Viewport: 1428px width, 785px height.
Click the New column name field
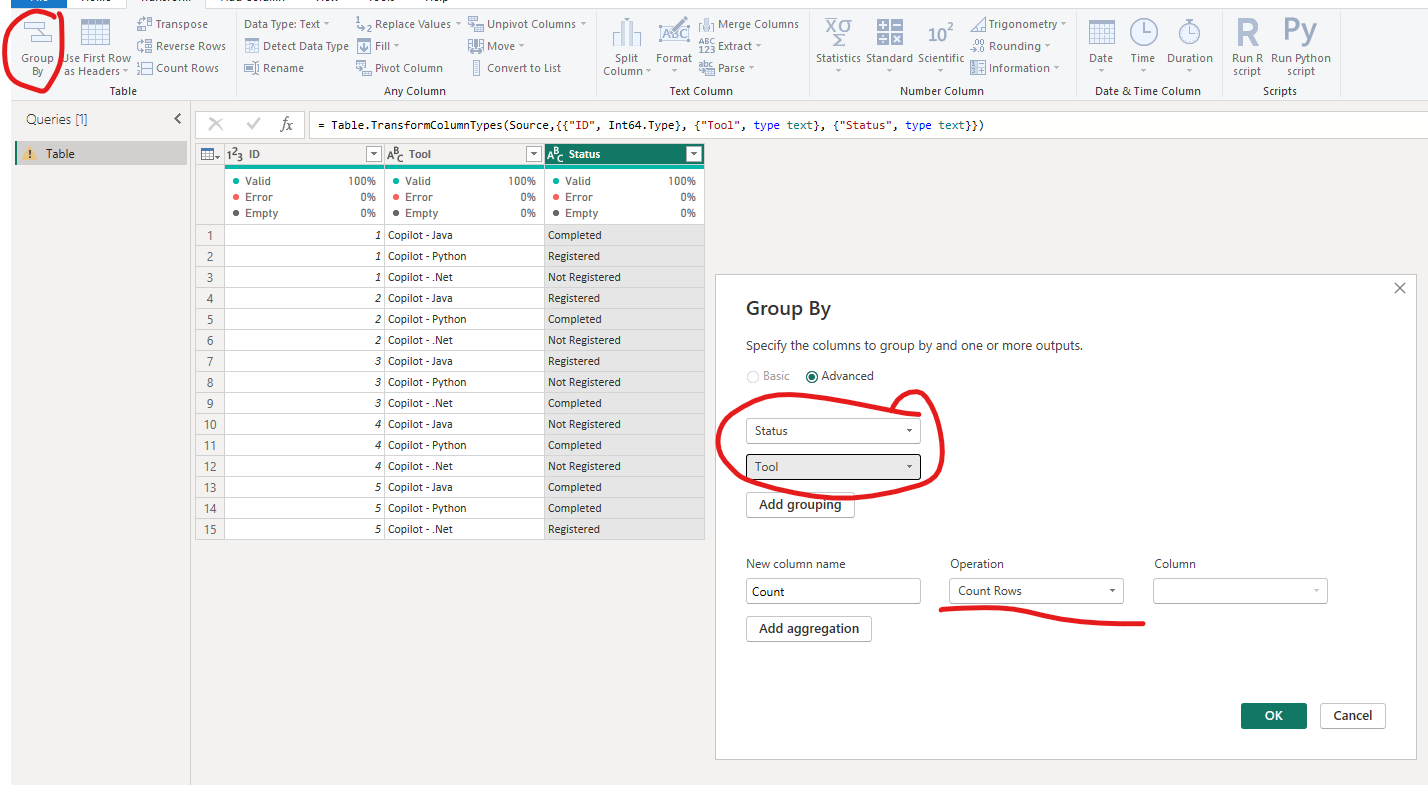[x=833, y=591]
